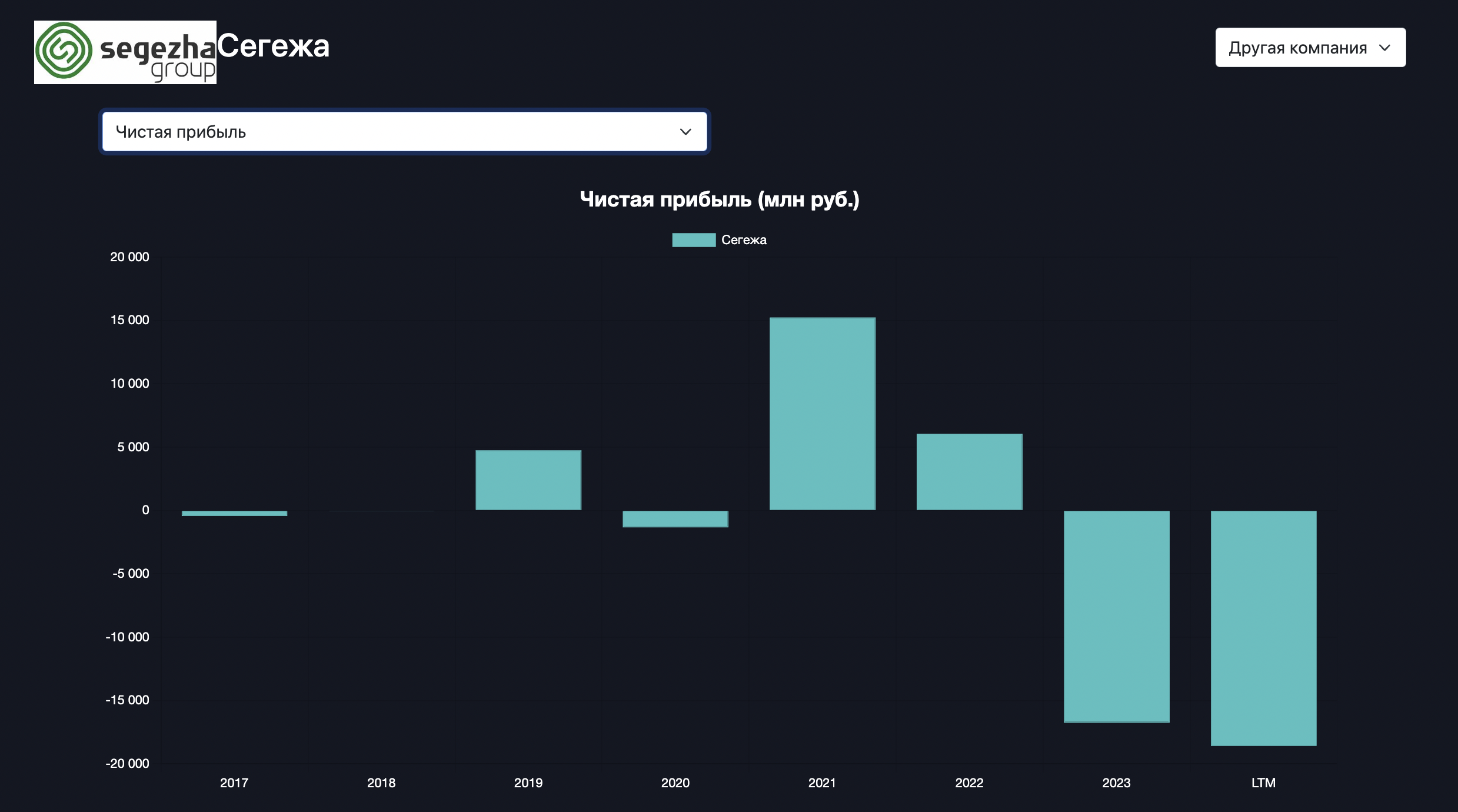Screen dimensions: 1458x812
Task: Click the -10 000 y-axis label
Action: (127, 637)
